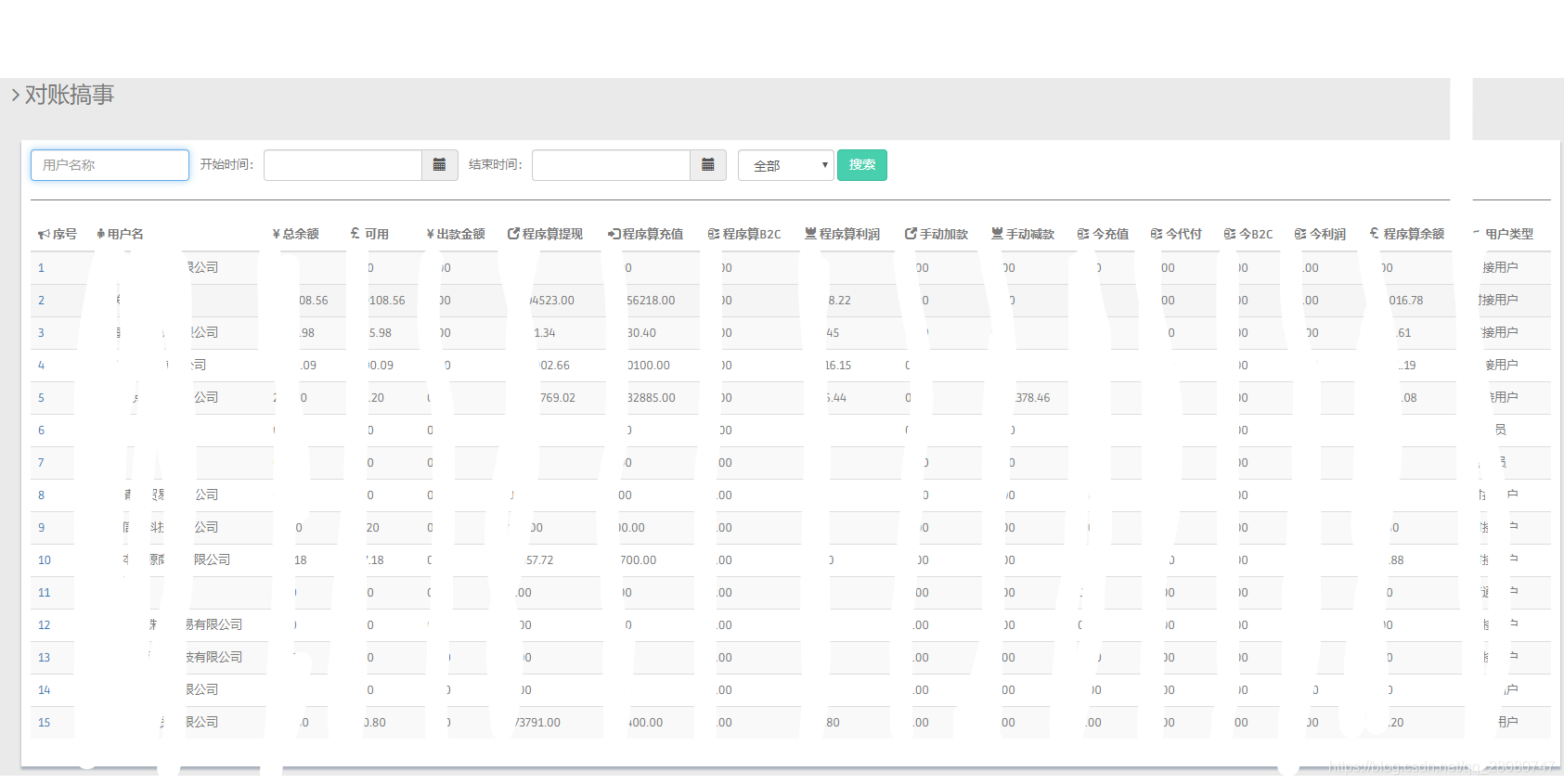This screenshot has width=1564, height=784.
Task: Click the 程序算余额 header icon
Action: click(x=1375, y=234)
